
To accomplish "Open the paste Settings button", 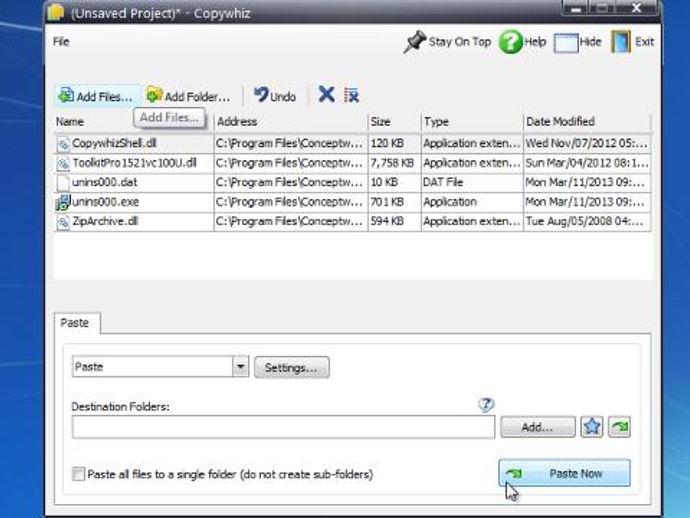I will (291, 367).
